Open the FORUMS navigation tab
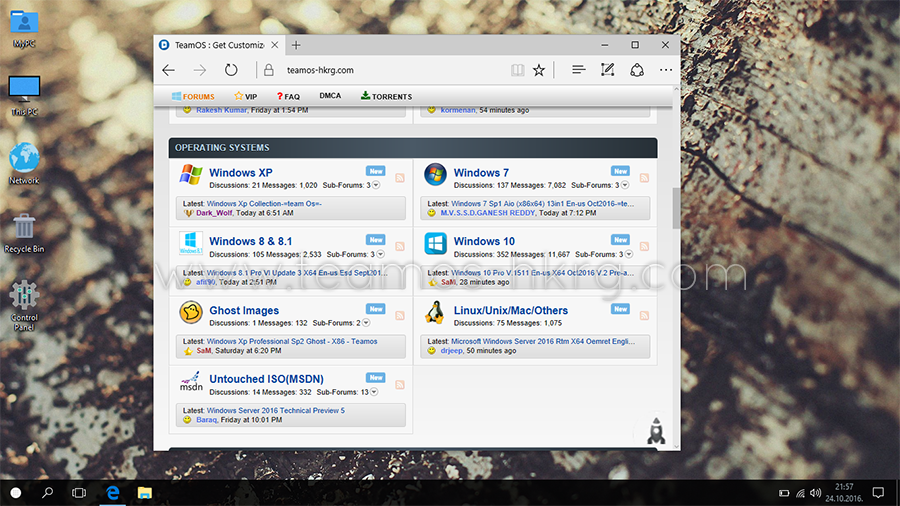900x506 pixels. [193, 96]
